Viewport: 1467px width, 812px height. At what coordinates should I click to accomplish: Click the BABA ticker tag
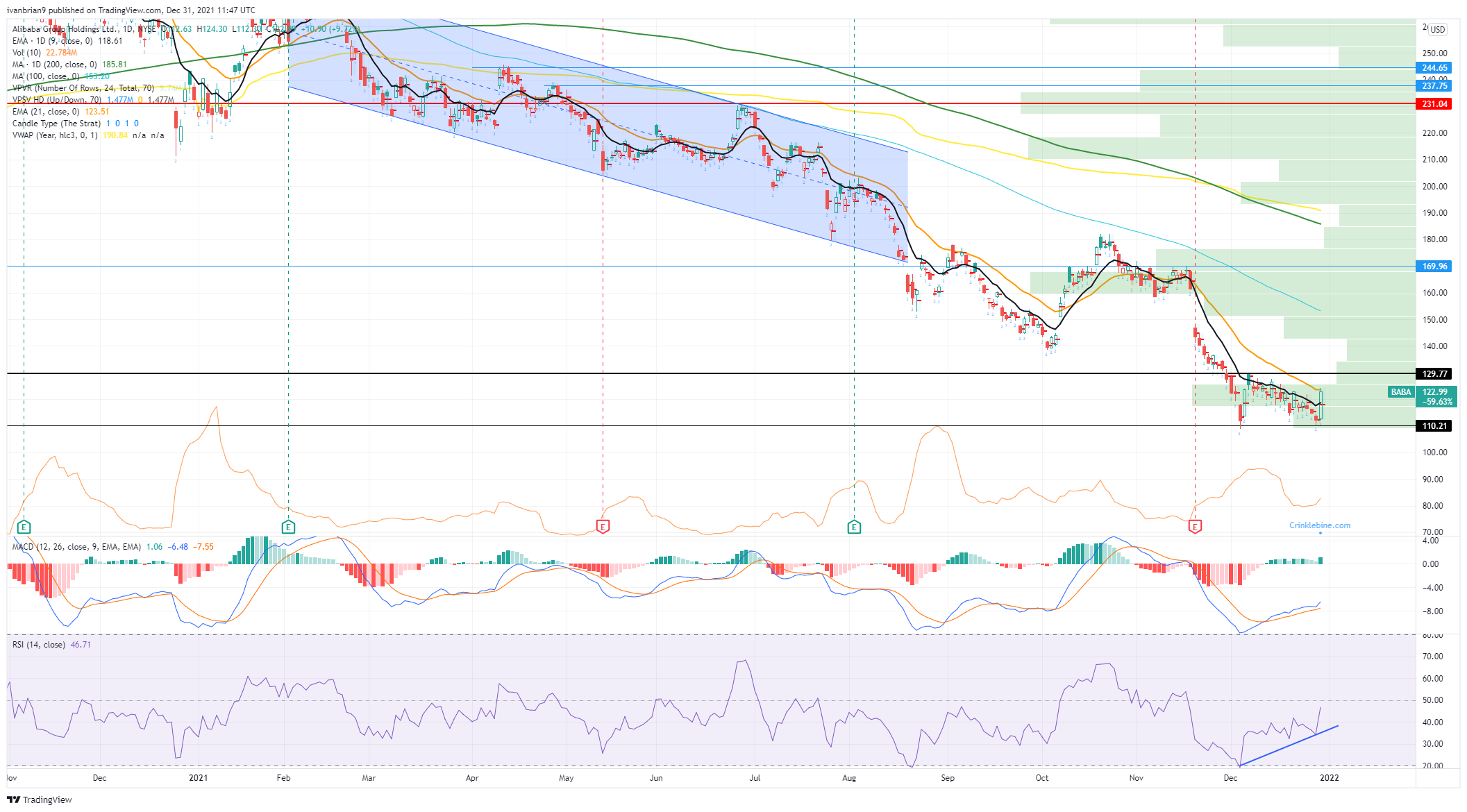tap(1401, 392)
